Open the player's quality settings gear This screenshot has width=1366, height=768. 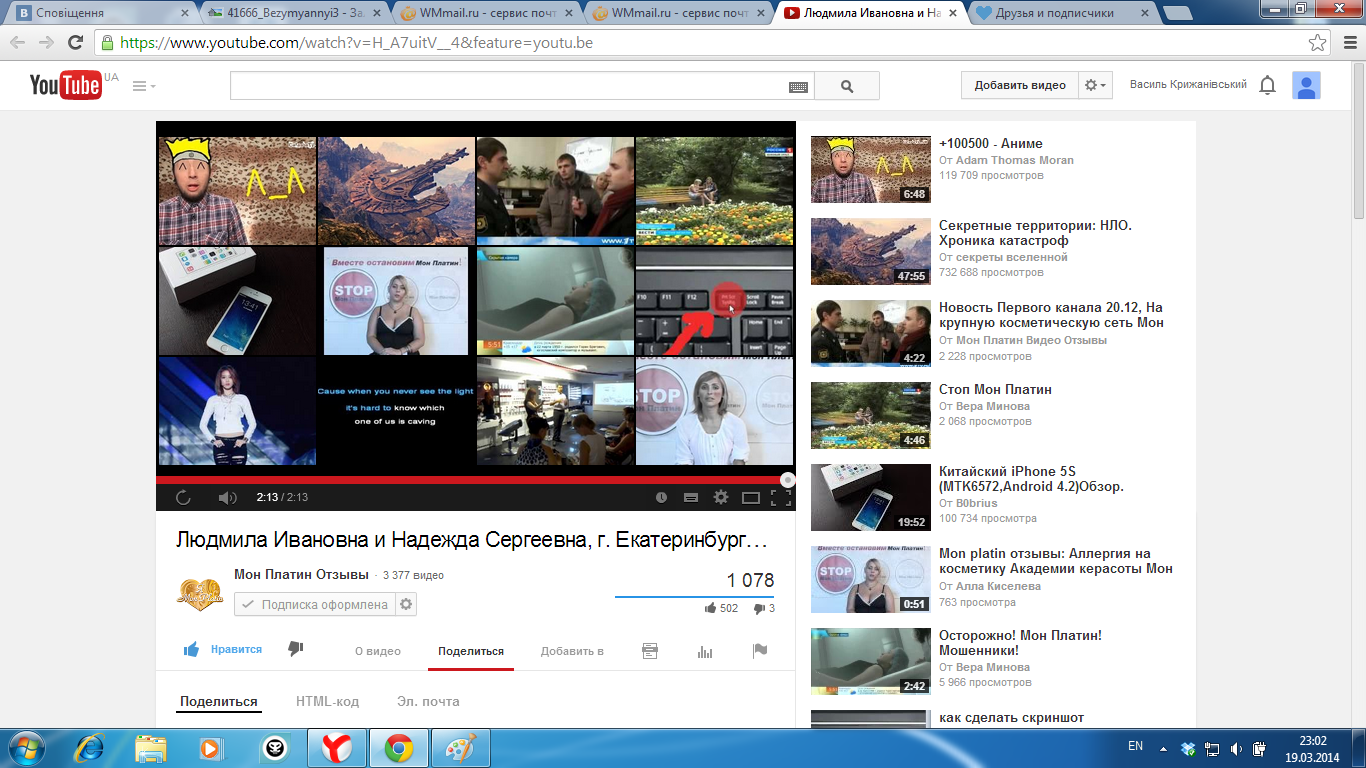720,497
